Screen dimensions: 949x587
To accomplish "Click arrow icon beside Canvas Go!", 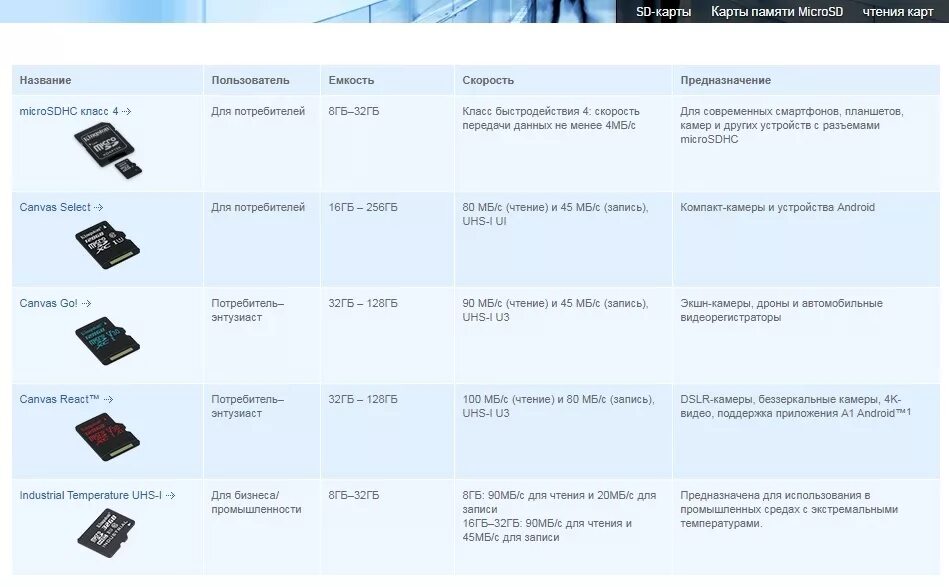I will click(x=86, y=303).
